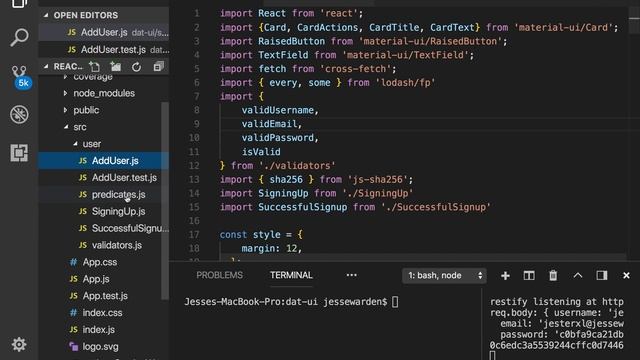Close the terminal panel
The width and height of the screenshot is (640, 360).
pyautogui.click(x=626, y=276)
